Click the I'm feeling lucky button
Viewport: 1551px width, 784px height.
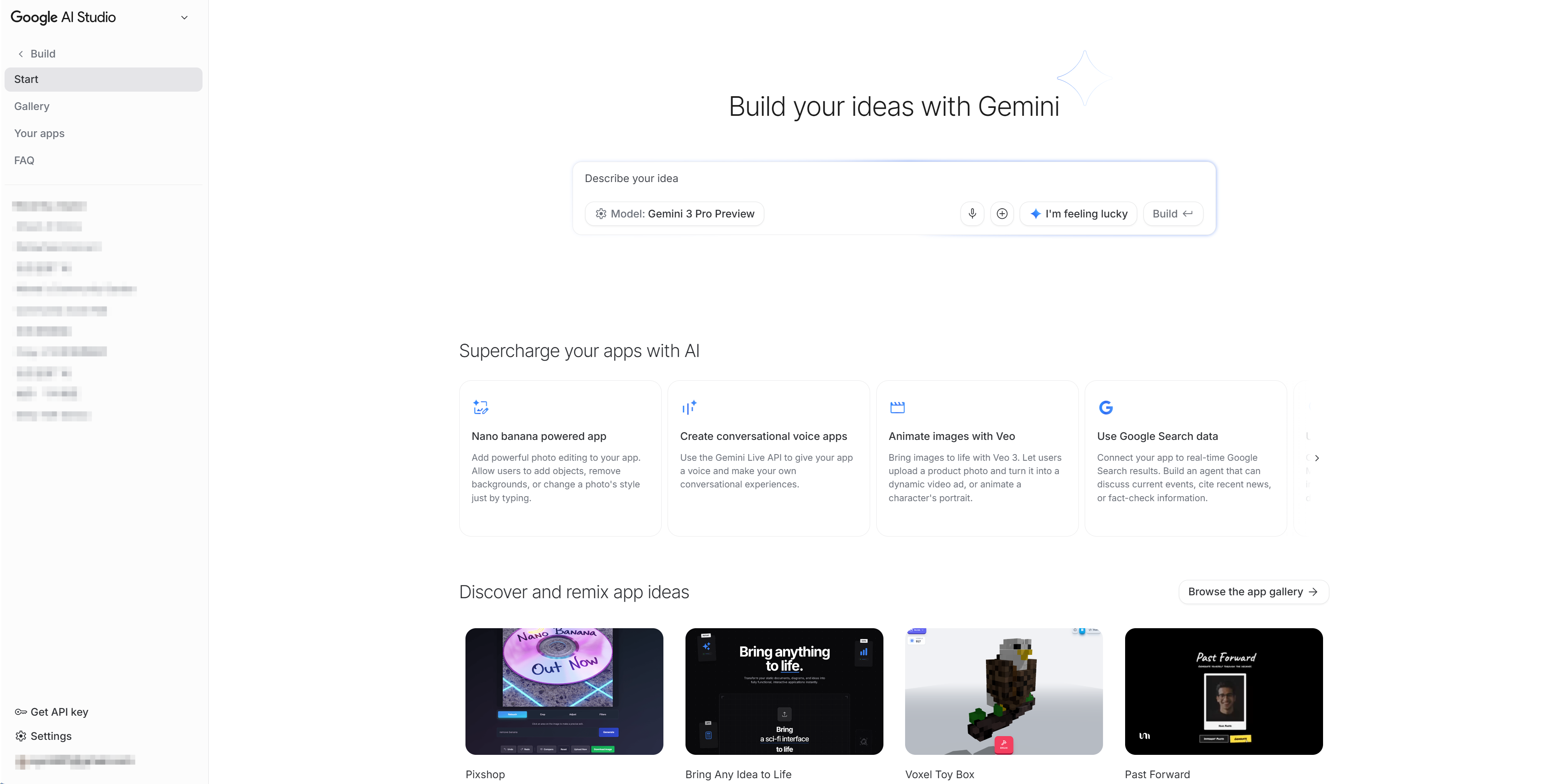(1078, 214)
